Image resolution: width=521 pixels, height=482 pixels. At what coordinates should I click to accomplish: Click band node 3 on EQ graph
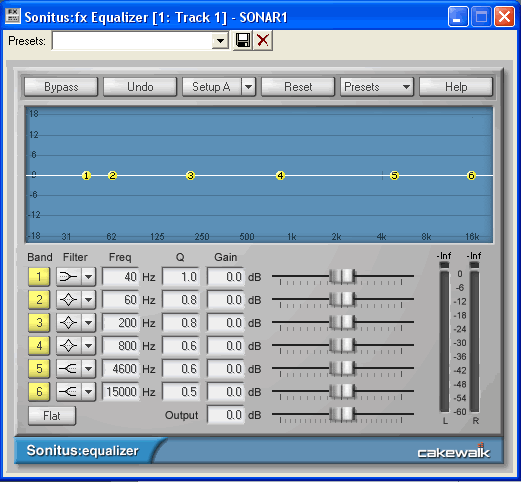tap(190, 176)
